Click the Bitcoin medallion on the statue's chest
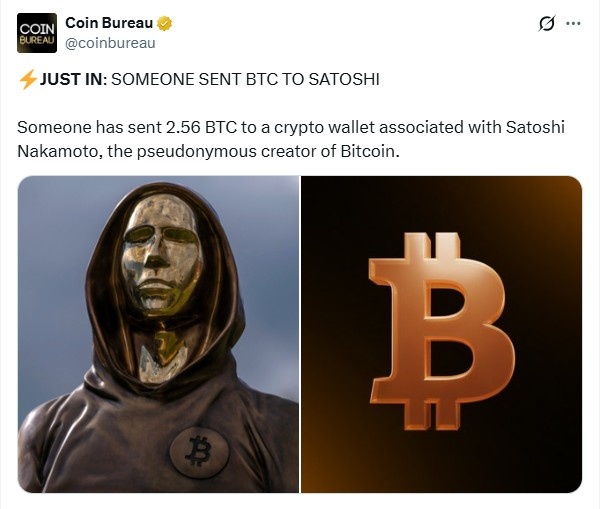 (199, 452)
